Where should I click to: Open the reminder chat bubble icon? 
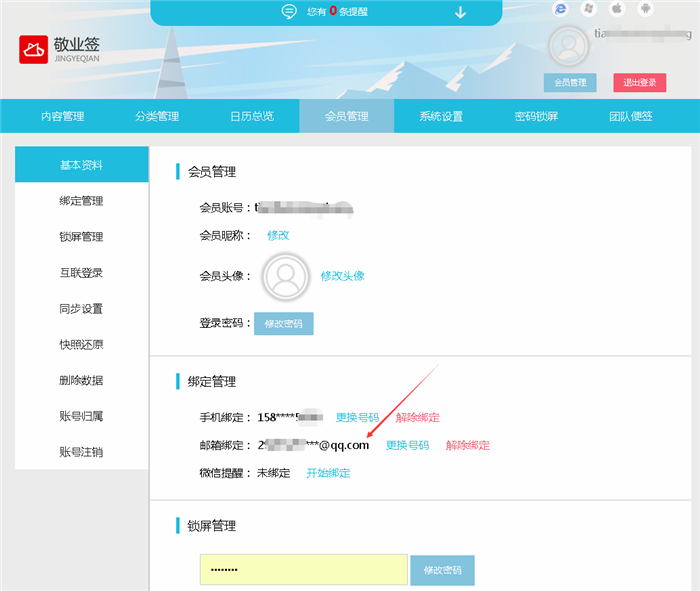click(289, 12)
